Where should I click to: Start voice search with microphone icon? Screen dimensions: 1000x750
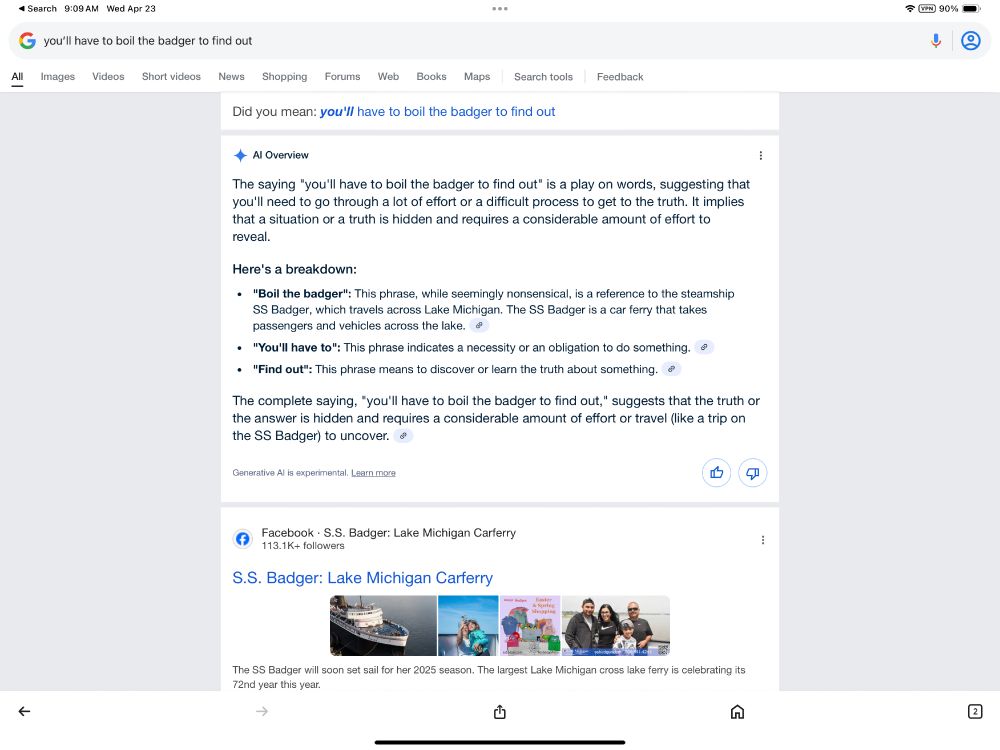click(x=936, y=41)
